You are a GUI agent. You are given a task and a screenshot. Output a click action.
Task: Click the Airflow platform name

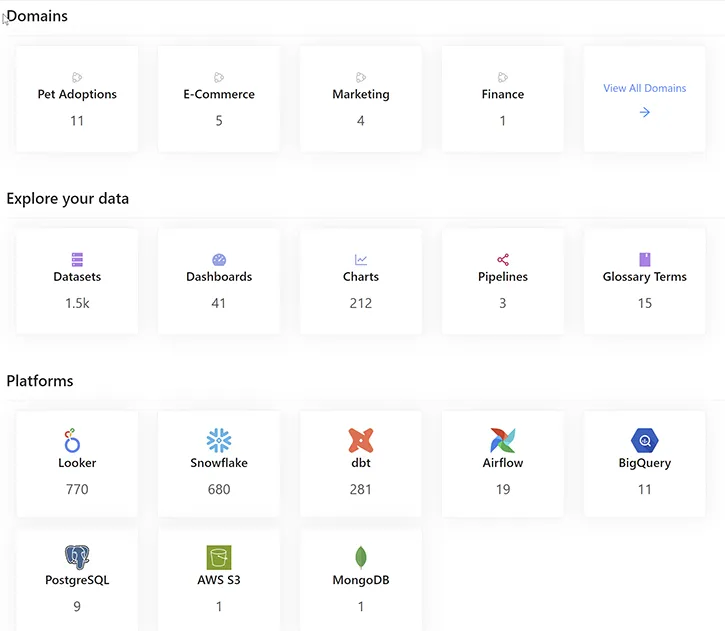coord(503,463)
